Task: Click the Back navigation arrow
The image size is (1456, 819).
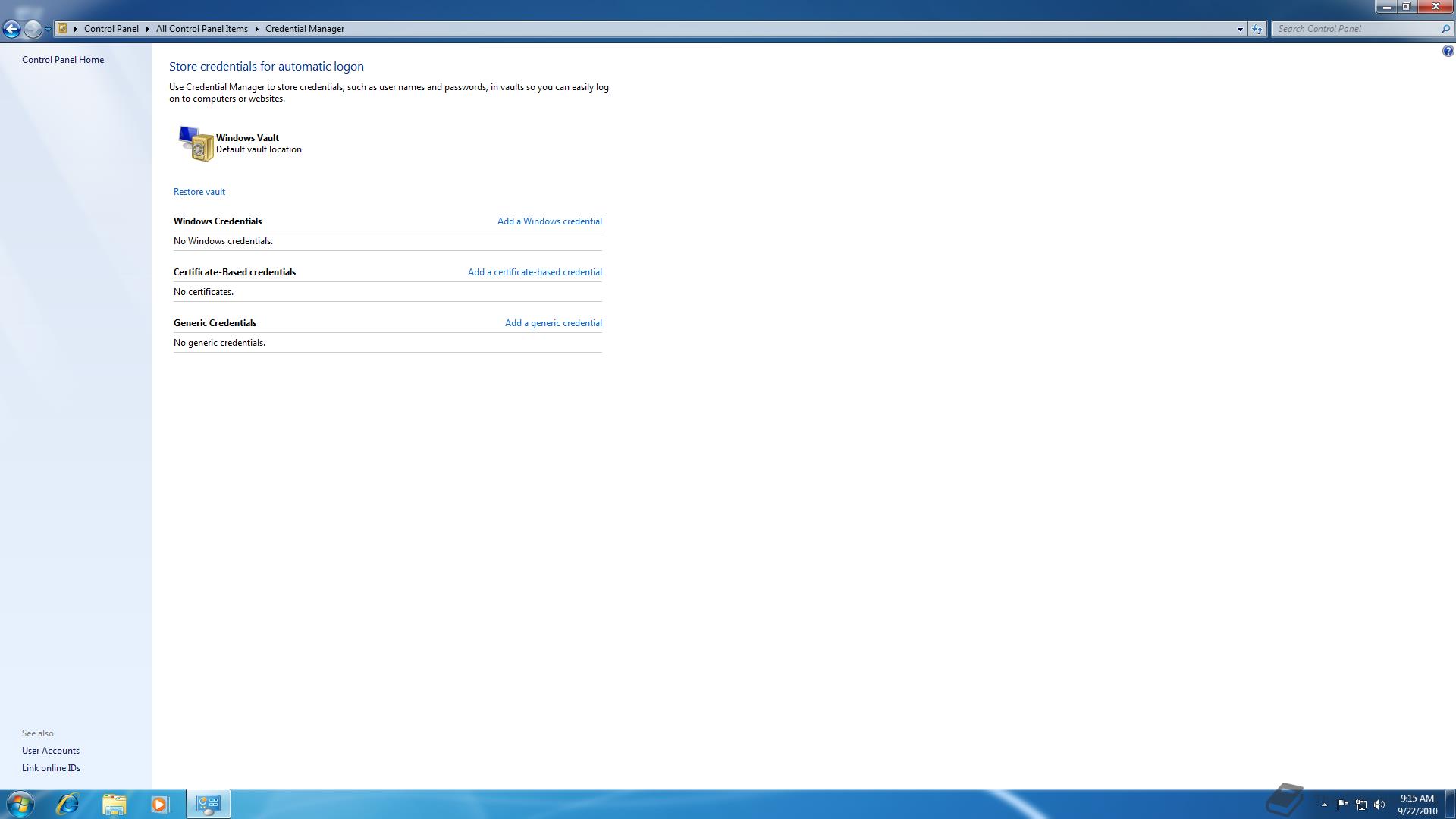Action: [11, 29]
